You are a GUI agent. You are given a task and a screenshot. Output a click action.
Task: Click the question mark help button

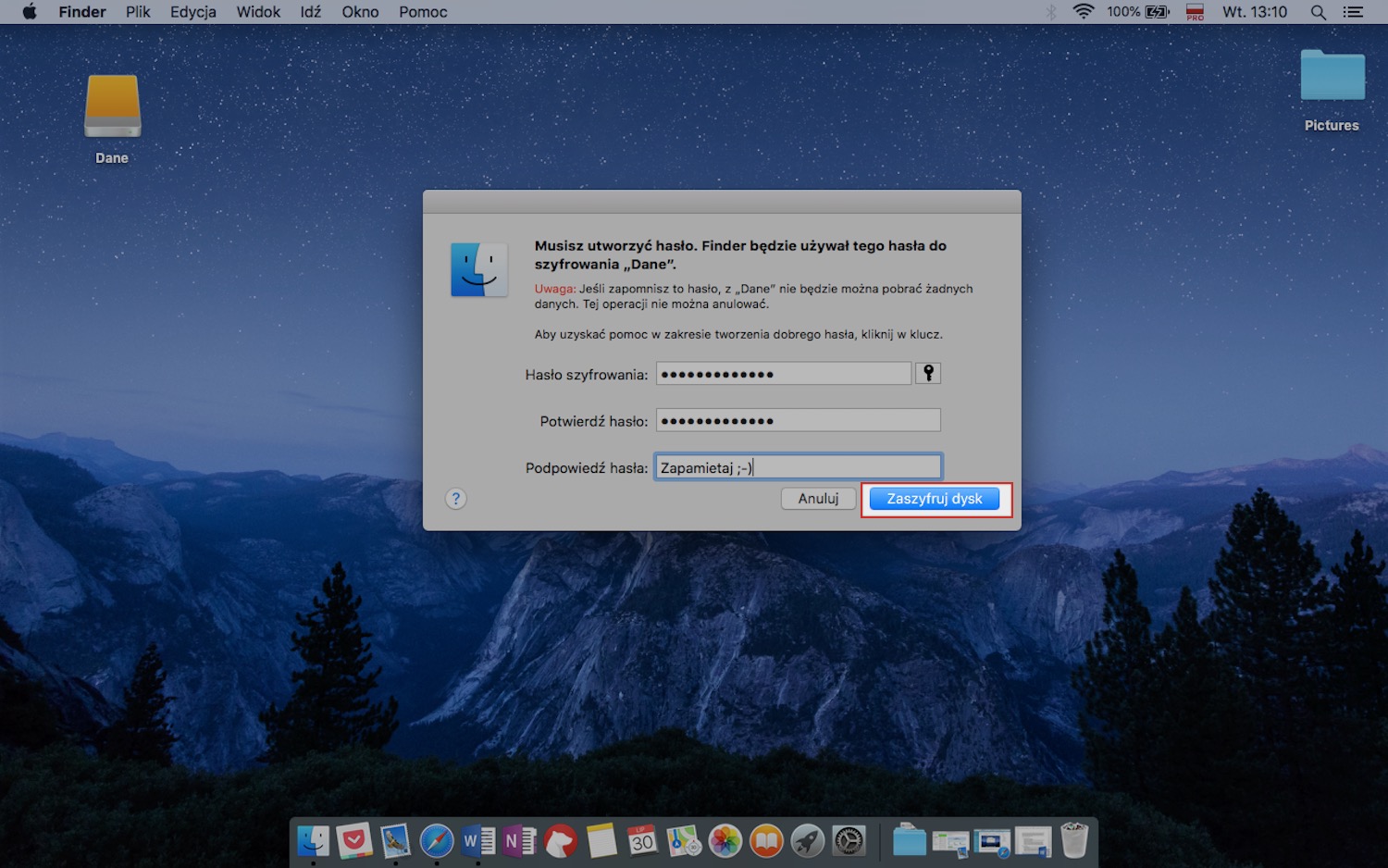pyautogui.click(x=455, y=499)
